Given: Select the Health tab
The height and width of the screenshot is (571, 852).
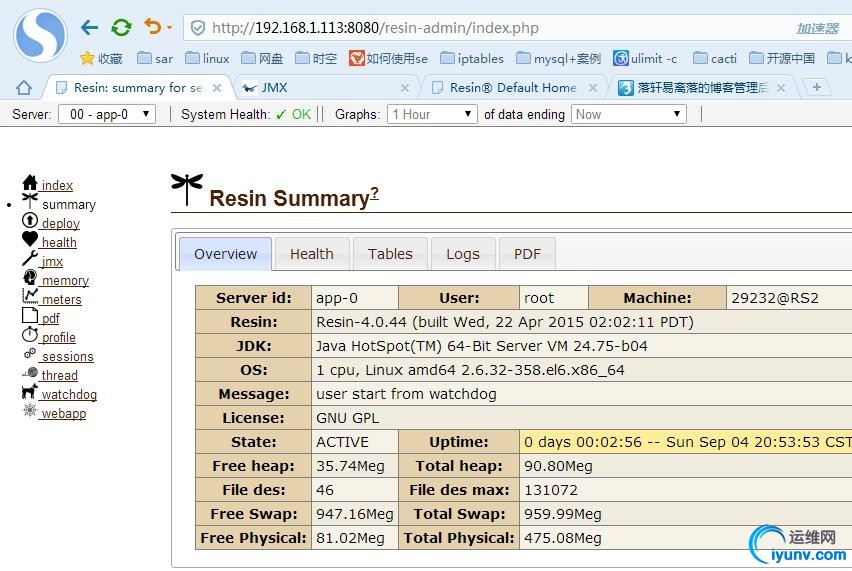Looking at the screenshot, I should (x=312, y=254).
